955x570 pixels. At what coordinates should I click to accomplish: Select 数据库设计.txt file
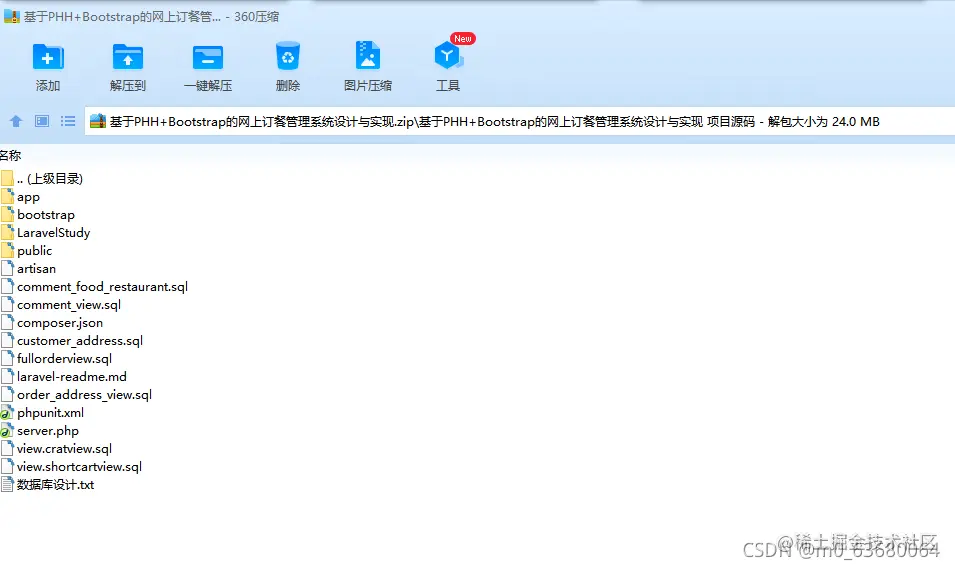coord(48,484)
